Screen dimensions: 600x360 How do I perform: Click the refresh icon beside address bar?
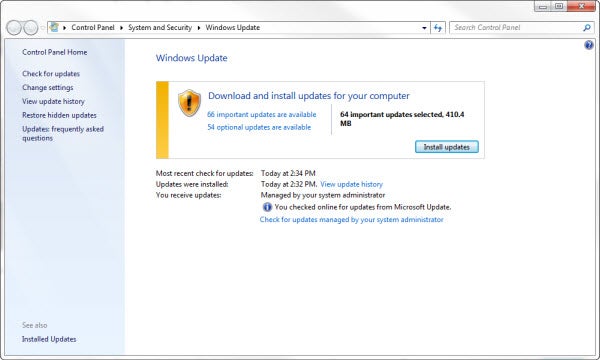pyautogui.click(x=438, y=28)
